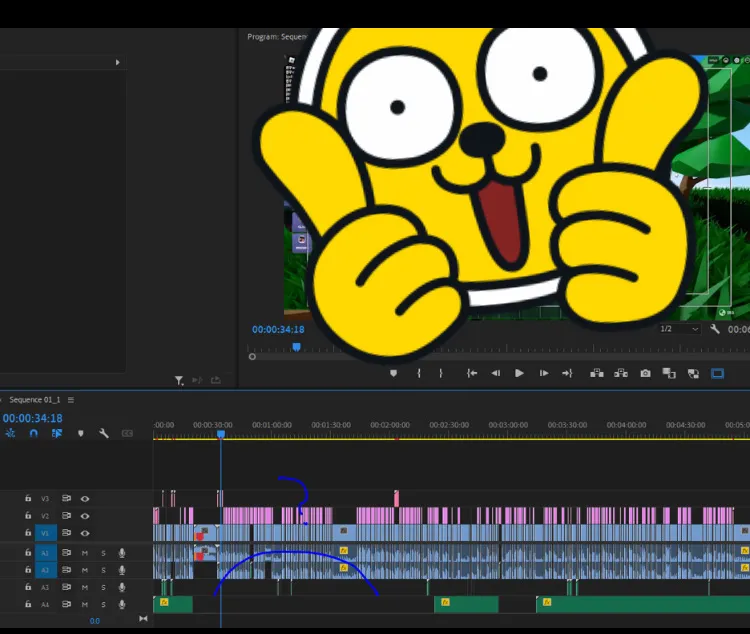Click the timeline timecode 00:00:34:18
The height and width of the screenshot is (634, 750).
tap(33, 418)
